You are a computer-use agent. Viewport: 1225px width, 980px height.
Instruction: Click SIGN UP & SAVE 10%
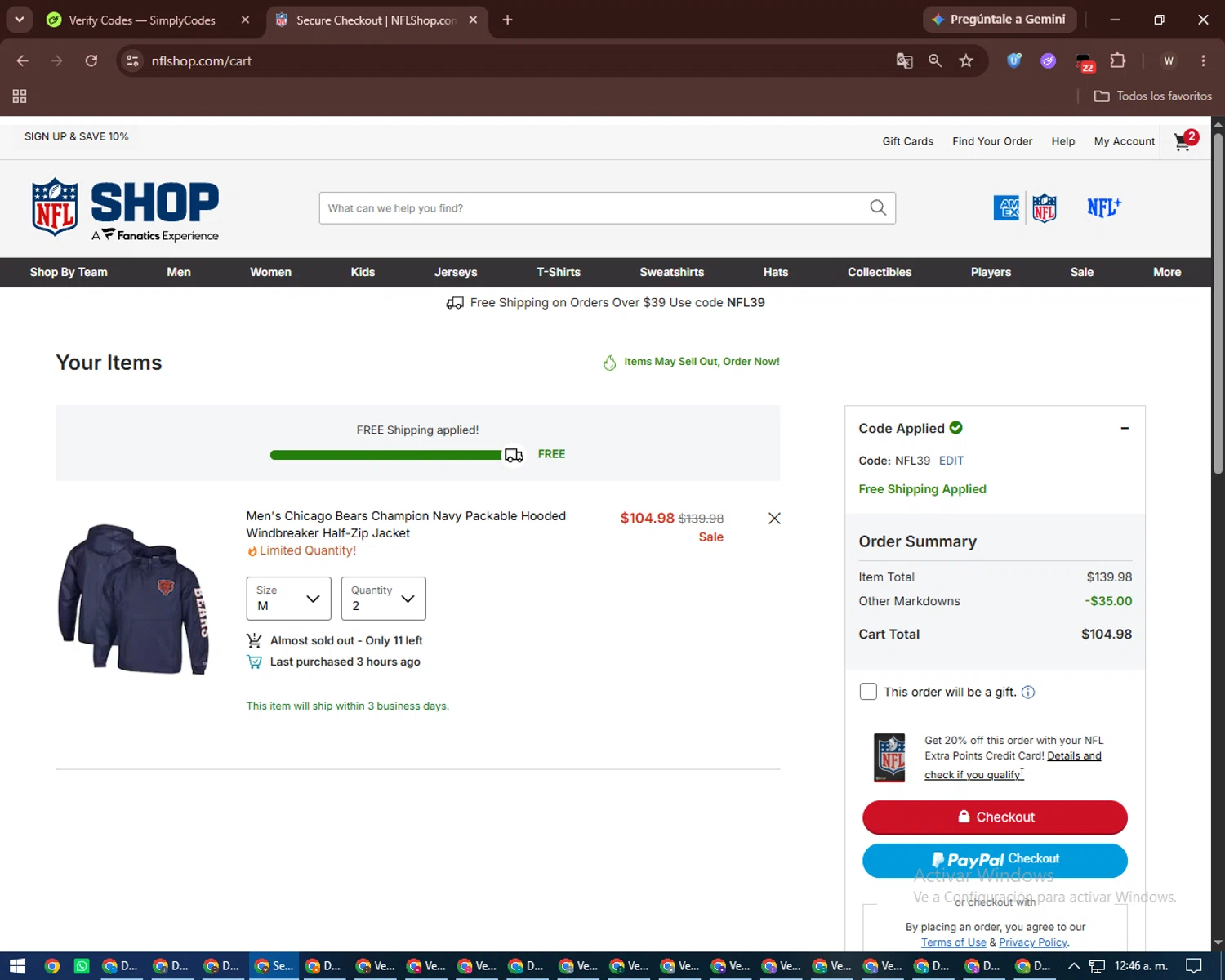[x=77, y=136]
